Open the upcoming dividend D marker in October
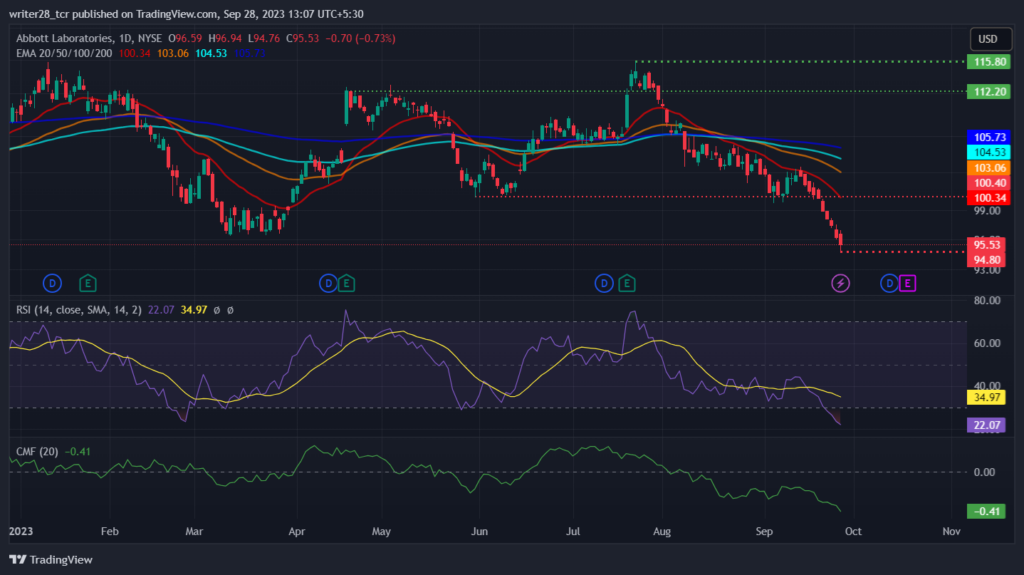 point(889,284)
